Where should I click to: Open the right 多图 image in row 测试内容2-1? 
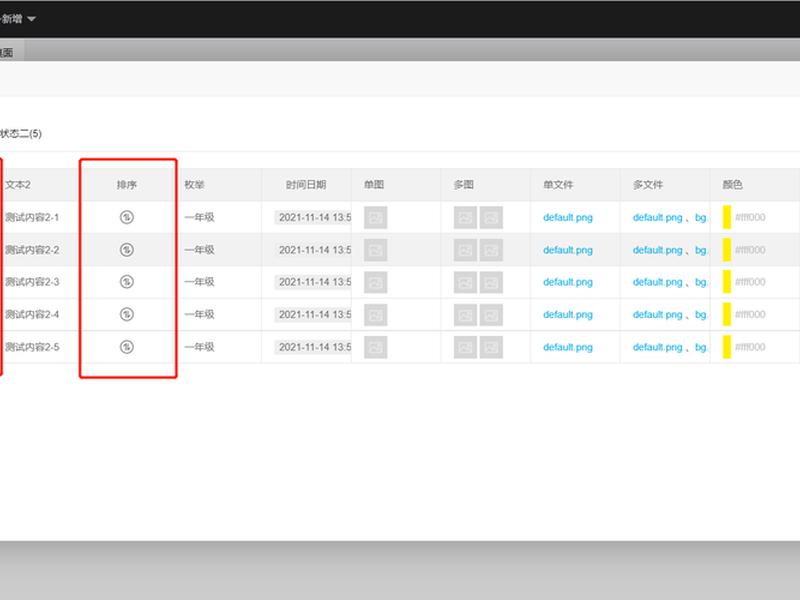tap(491, 217)
